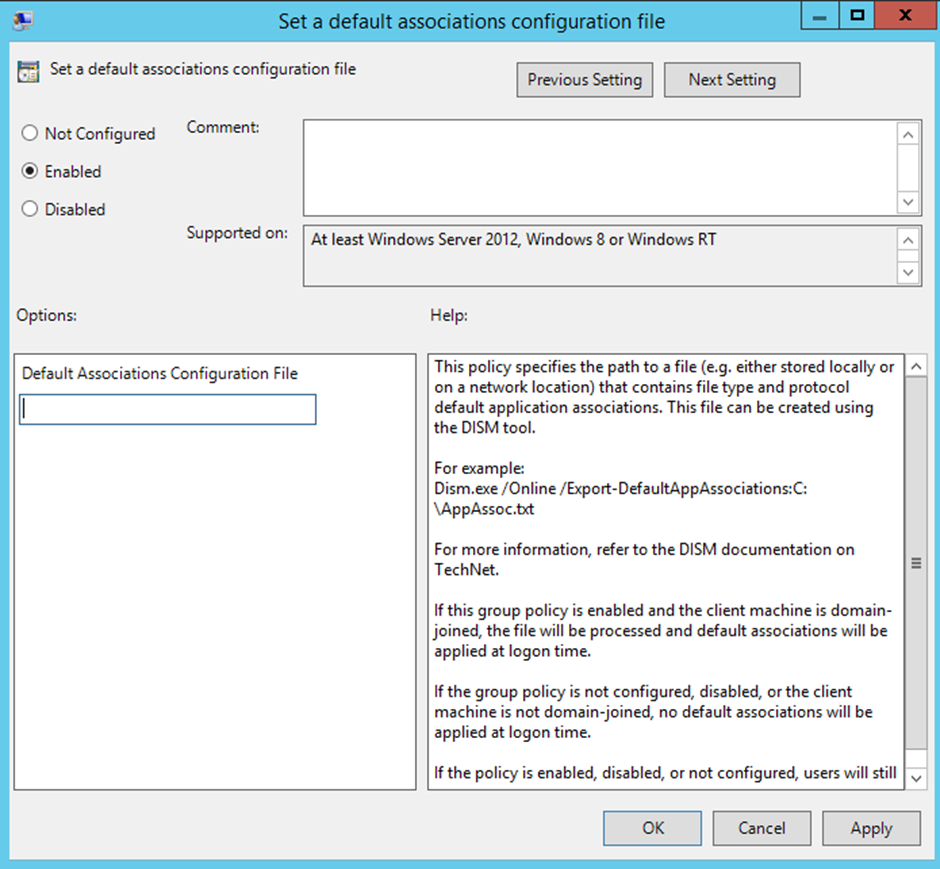The height and width of the screenshot is (869, 940).
Task: Minimize the policy dialog window
Action: click(820, 16)
